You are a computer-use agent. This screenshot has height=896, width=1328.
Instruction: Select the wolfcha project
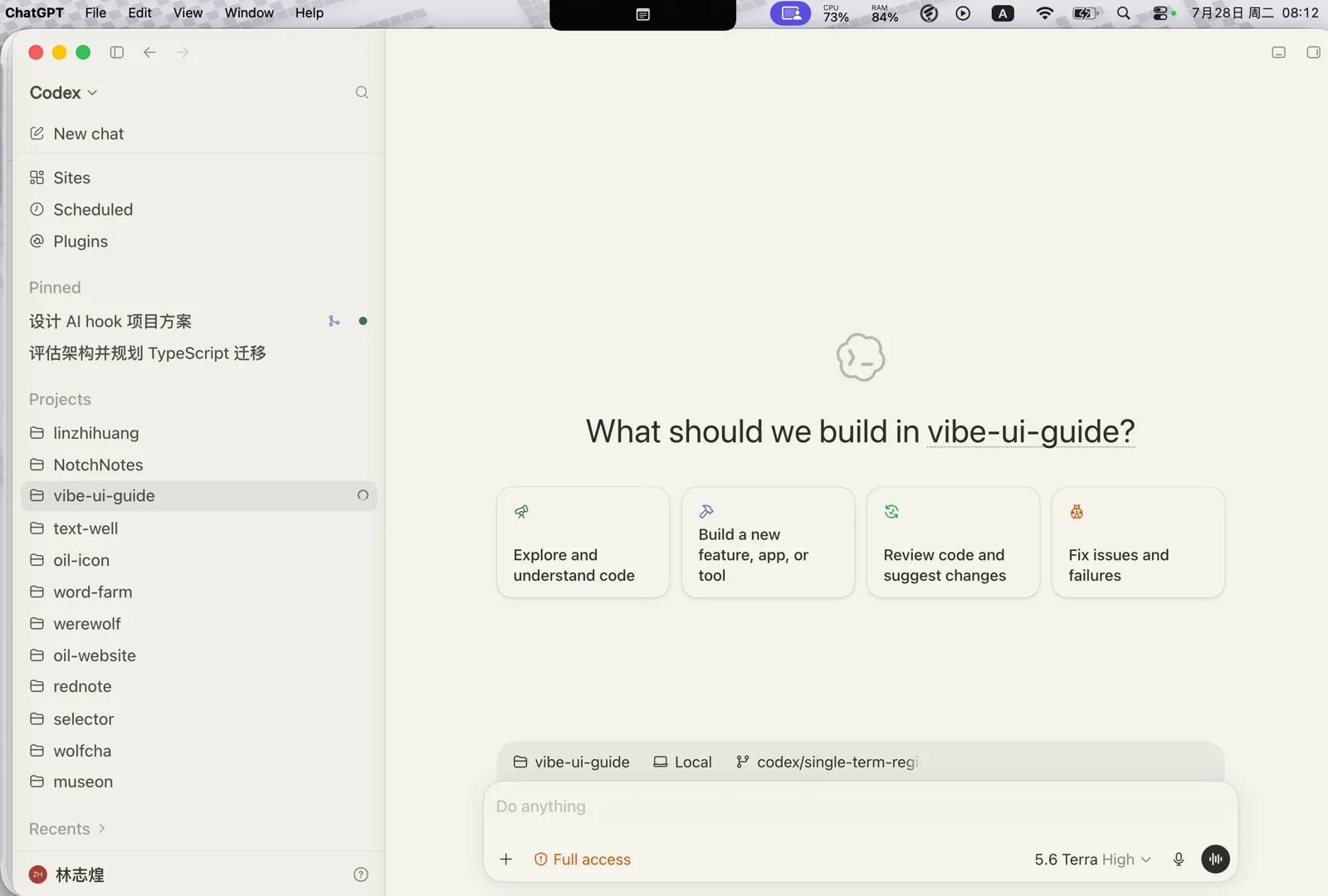click(x=199, y=751)
